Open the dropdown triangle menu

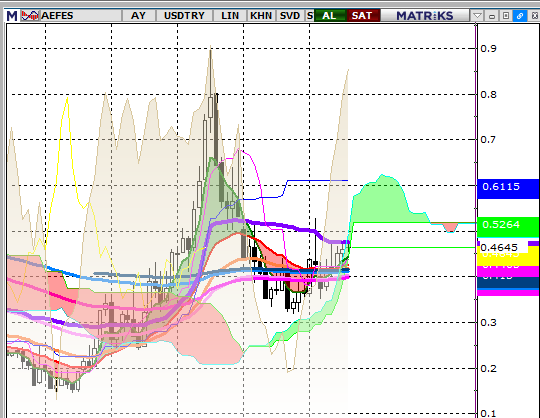point(477,16)
